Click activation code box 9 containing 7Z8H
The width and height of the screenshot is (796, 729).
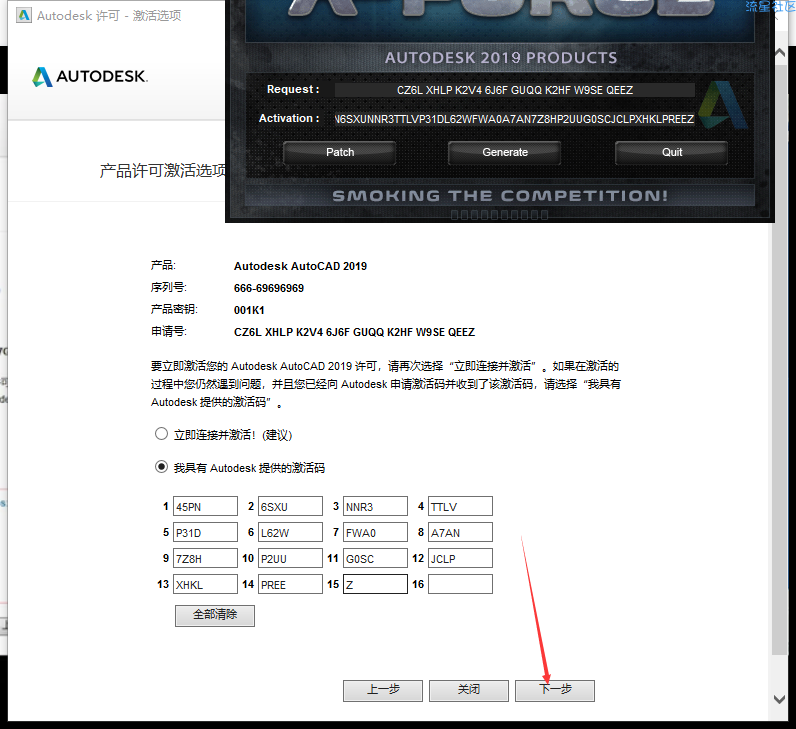(205, 558)
